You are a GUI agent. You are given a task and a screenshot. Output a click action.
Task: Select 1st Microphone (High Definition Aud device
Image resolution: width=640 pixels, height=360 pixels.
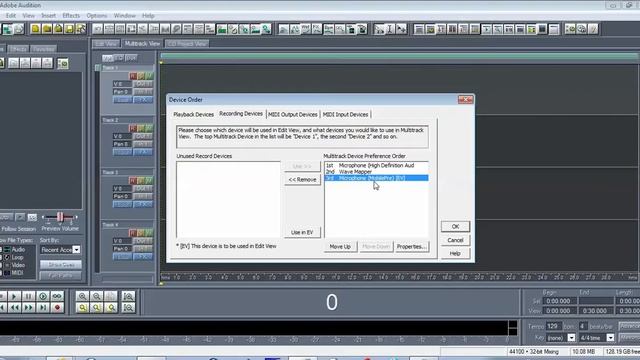pos(376,165)
